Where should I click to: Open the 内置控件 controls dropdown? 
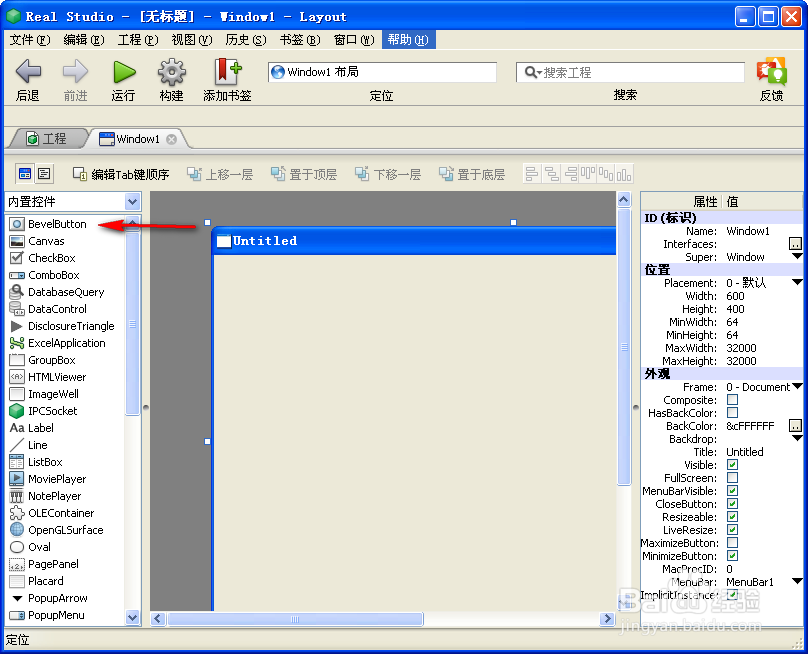click(x=132, y=202)
